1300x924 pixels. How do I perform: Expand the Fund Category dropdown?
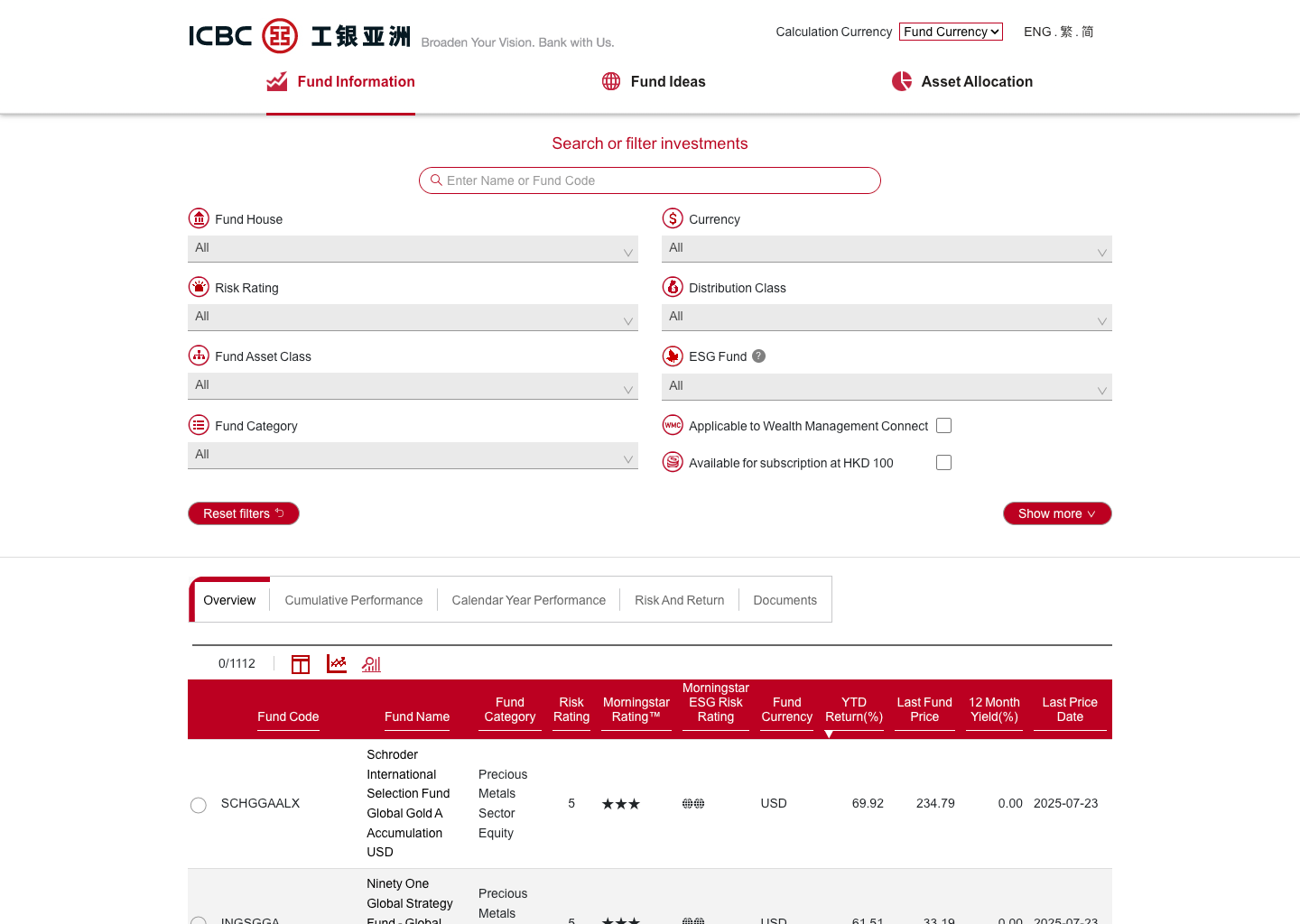pyautogui.click(x=413, y=456)
